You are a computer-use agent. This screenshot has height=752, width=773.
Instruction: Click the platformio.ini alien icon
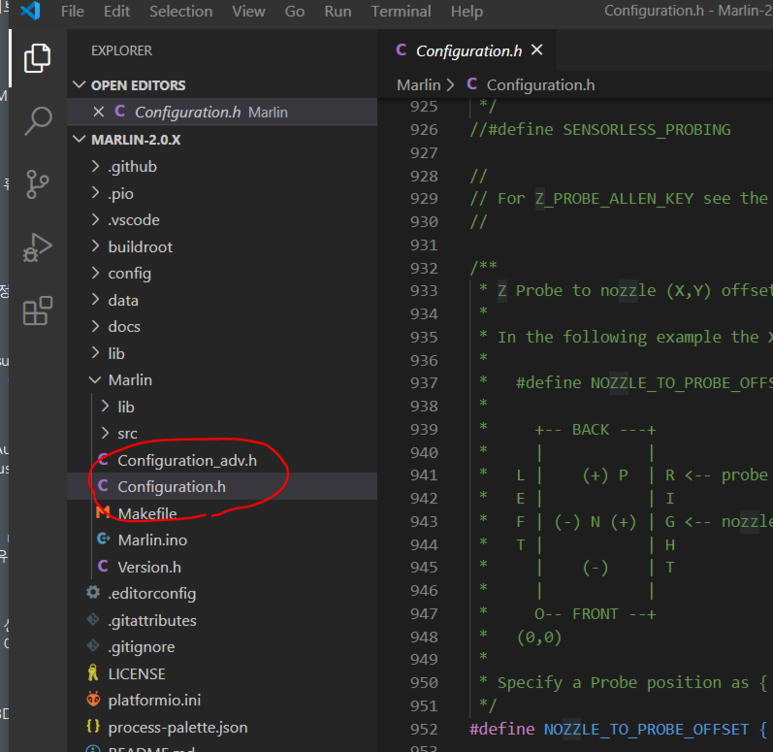93,699
